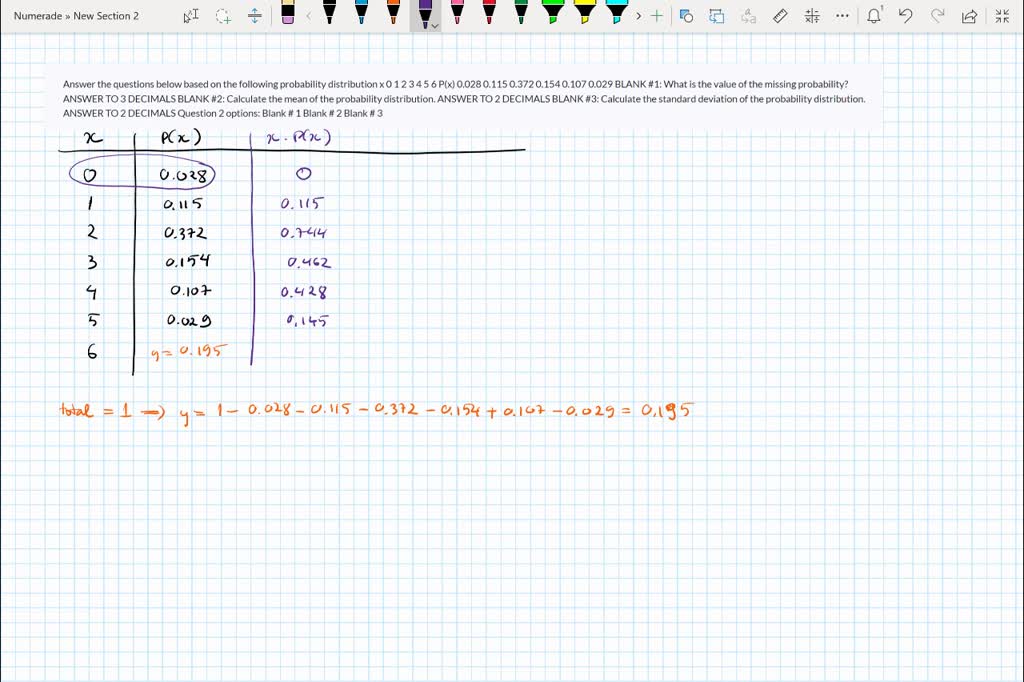Open the More Options ellipsis menu
The image size is (1024, 682).
click(842, 15)
